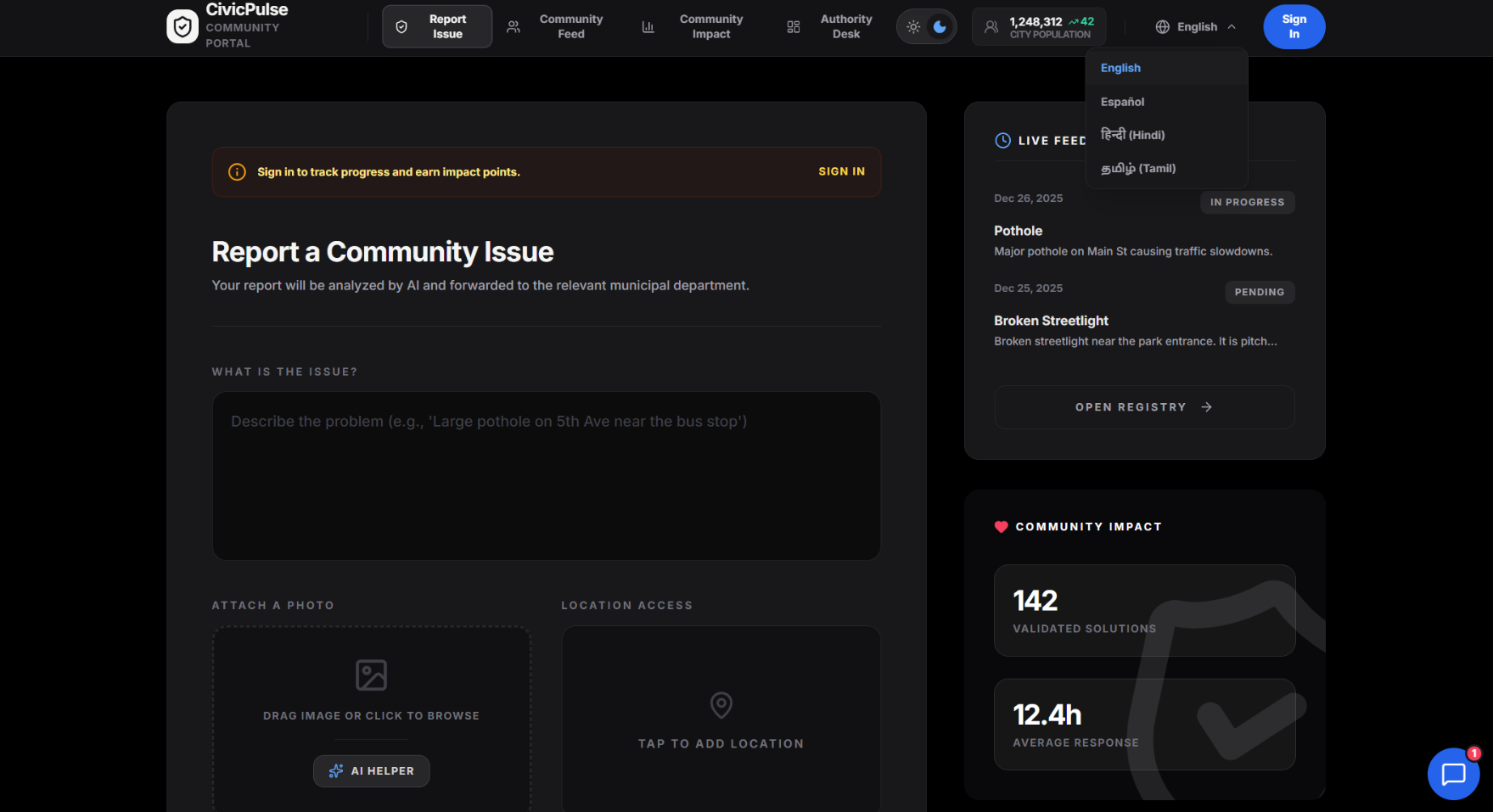Focus the issue description text area
This screenshot has width=1493, height=812.
(547, 475)
